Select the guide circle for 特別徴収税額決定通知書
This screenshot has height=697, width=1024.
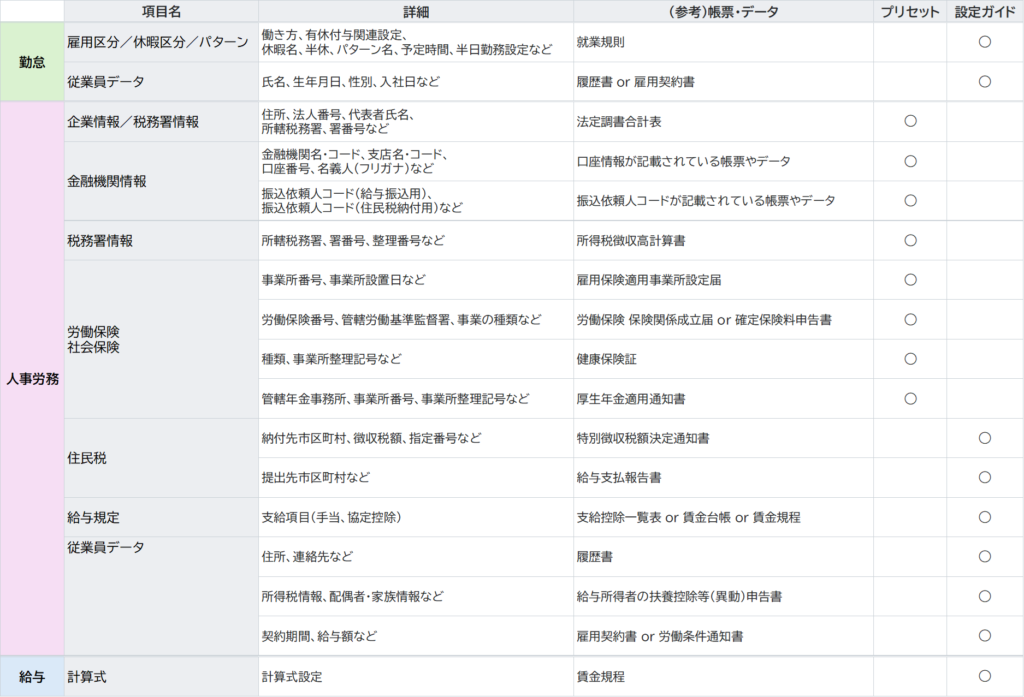tap(984, 438)
